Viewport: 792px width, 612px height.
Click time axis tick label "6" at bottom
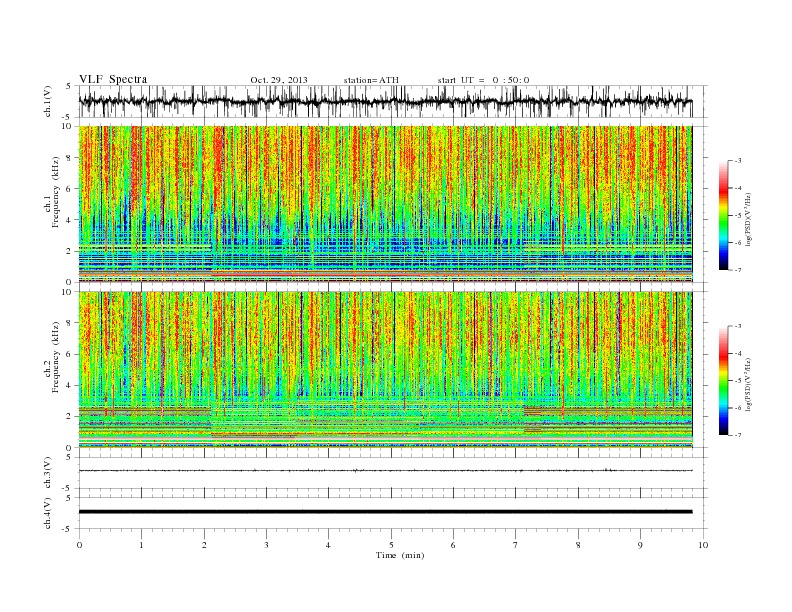pos(453,545)
